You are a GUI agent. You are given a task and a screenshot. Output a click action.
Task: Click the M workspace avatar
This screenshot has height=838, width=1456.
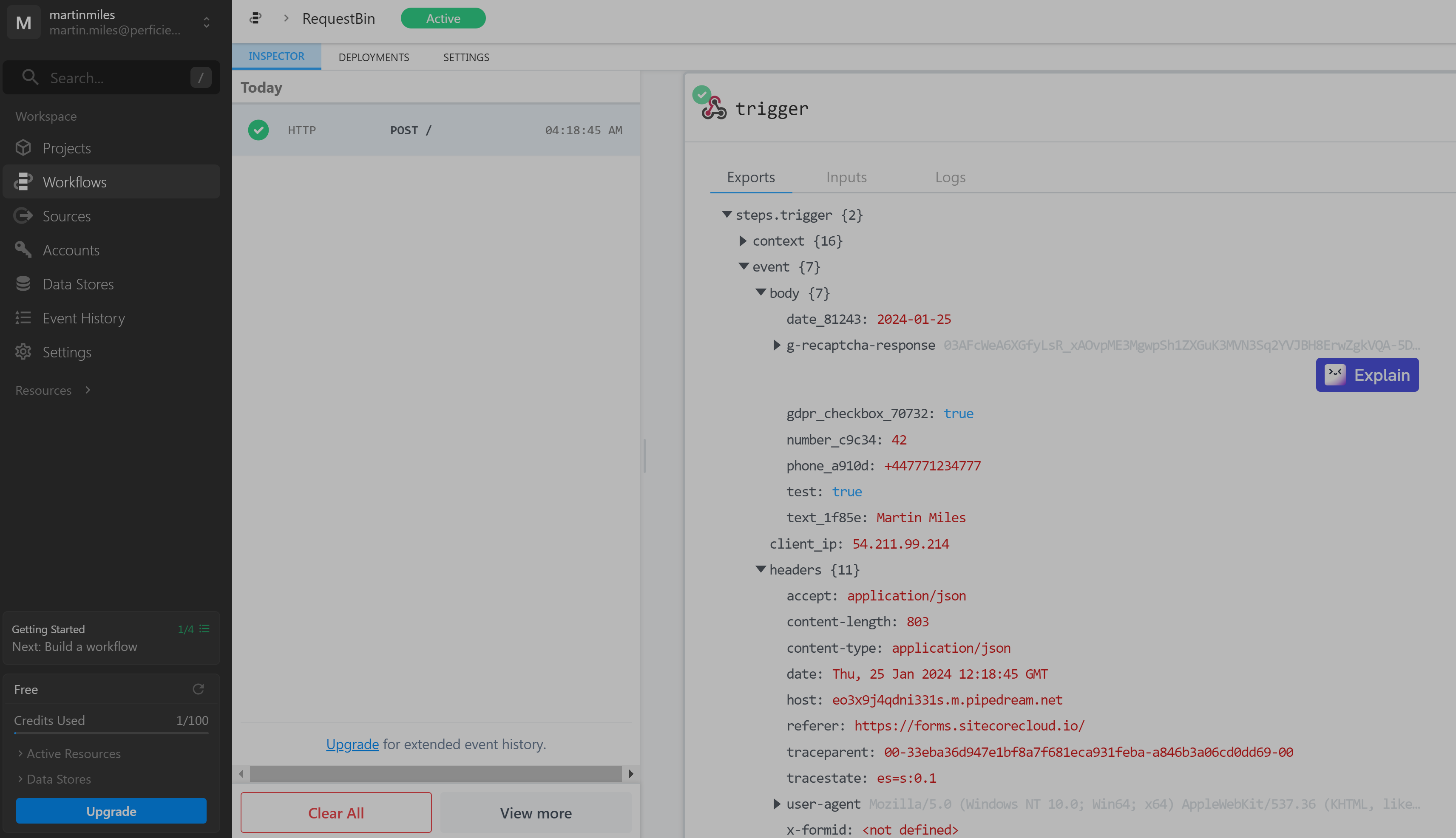coord(24,23)
